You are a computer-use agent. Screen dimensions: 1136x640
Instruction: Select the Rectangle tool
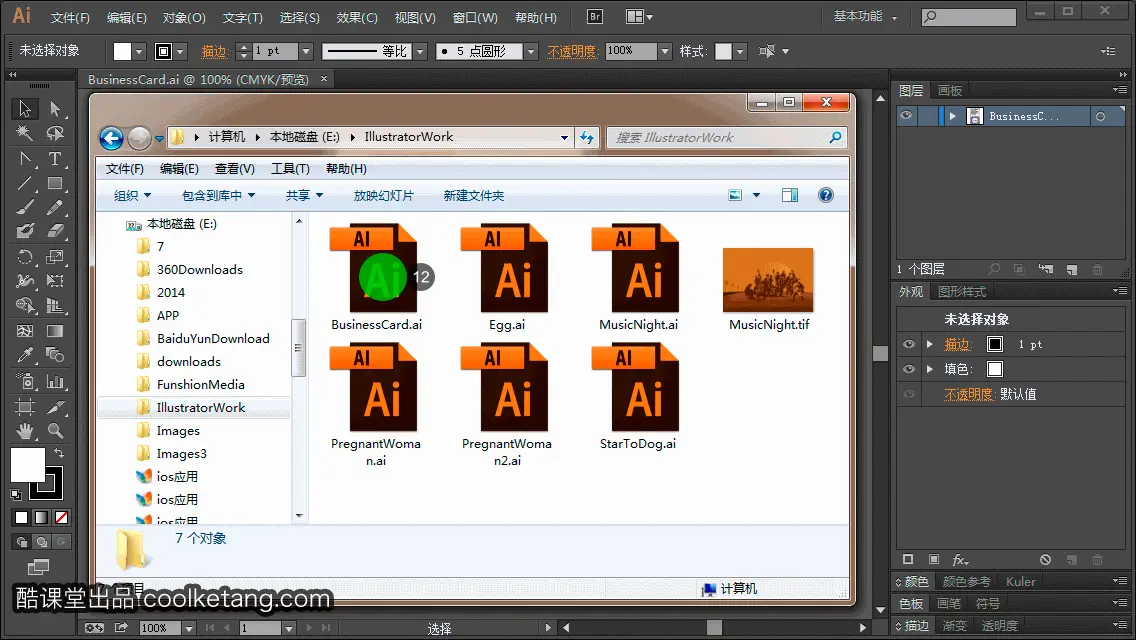[55, 183]
